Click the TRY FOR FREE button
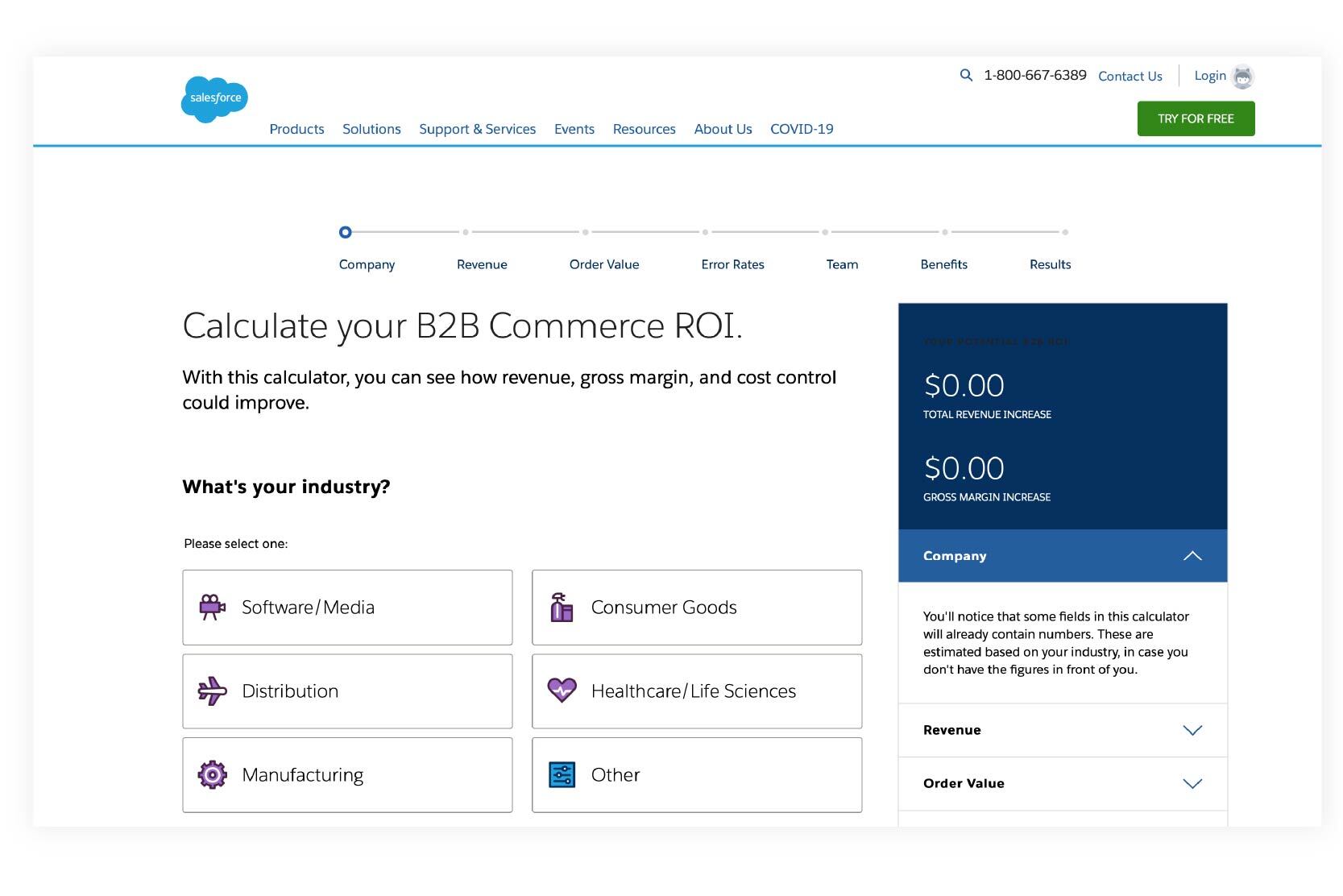This screenshot has width=1343, height=896. click(x=1196, y=118)
